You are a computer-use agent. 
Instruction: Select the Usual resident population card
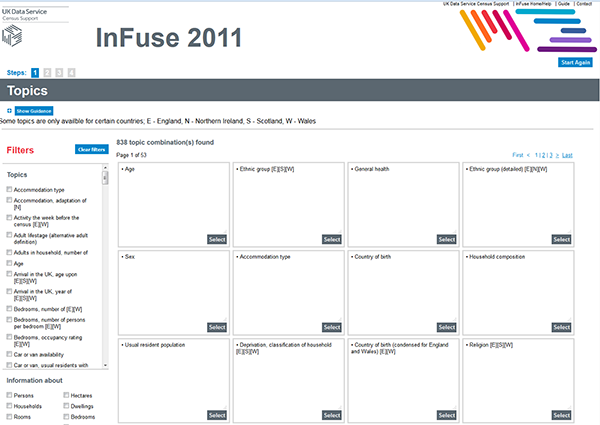(x=217, y=415)
